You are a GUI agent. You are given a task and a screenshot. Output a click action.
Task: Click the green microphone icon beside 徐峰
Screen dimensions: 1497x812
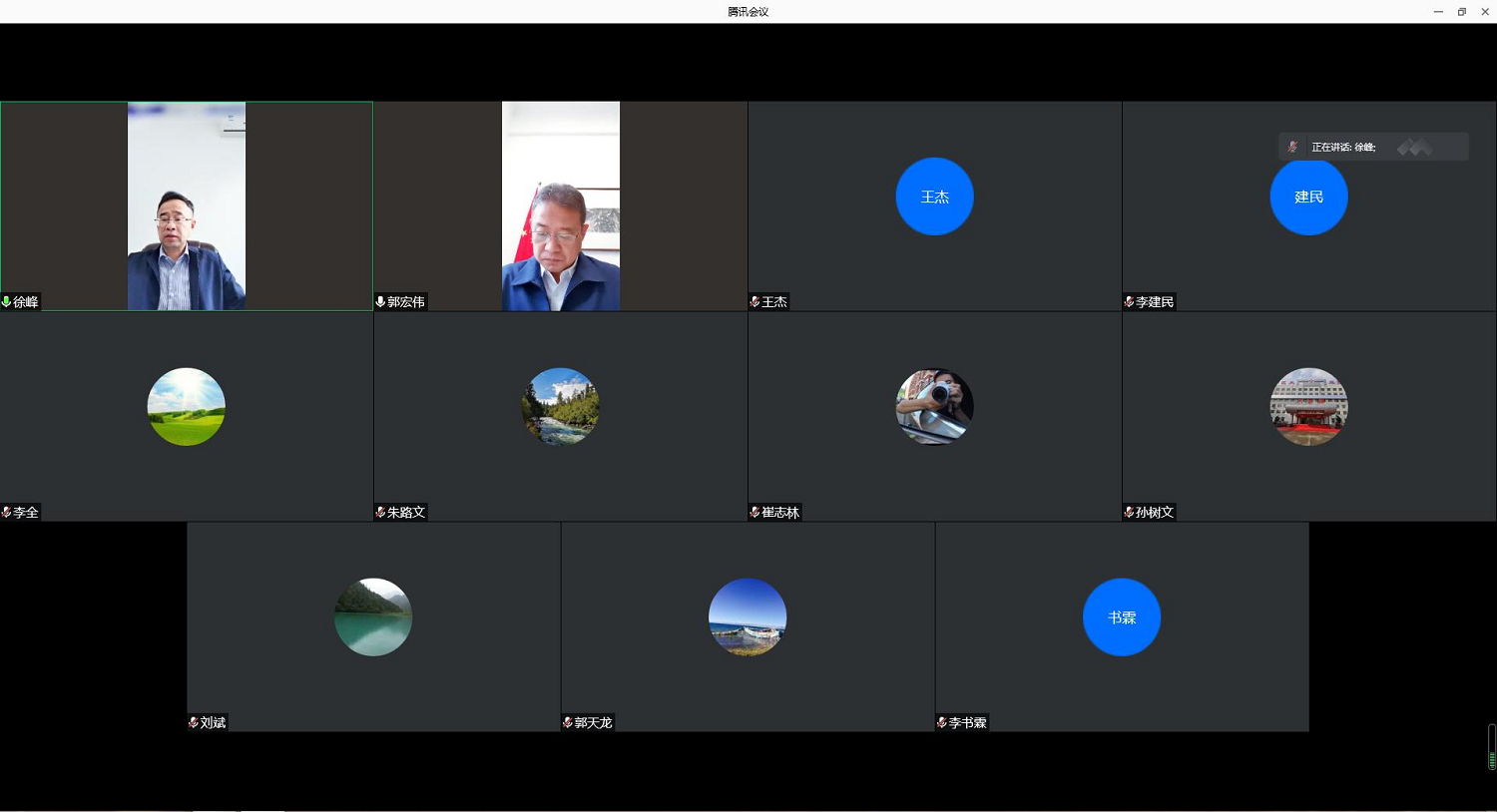click(x=7, y=301)
